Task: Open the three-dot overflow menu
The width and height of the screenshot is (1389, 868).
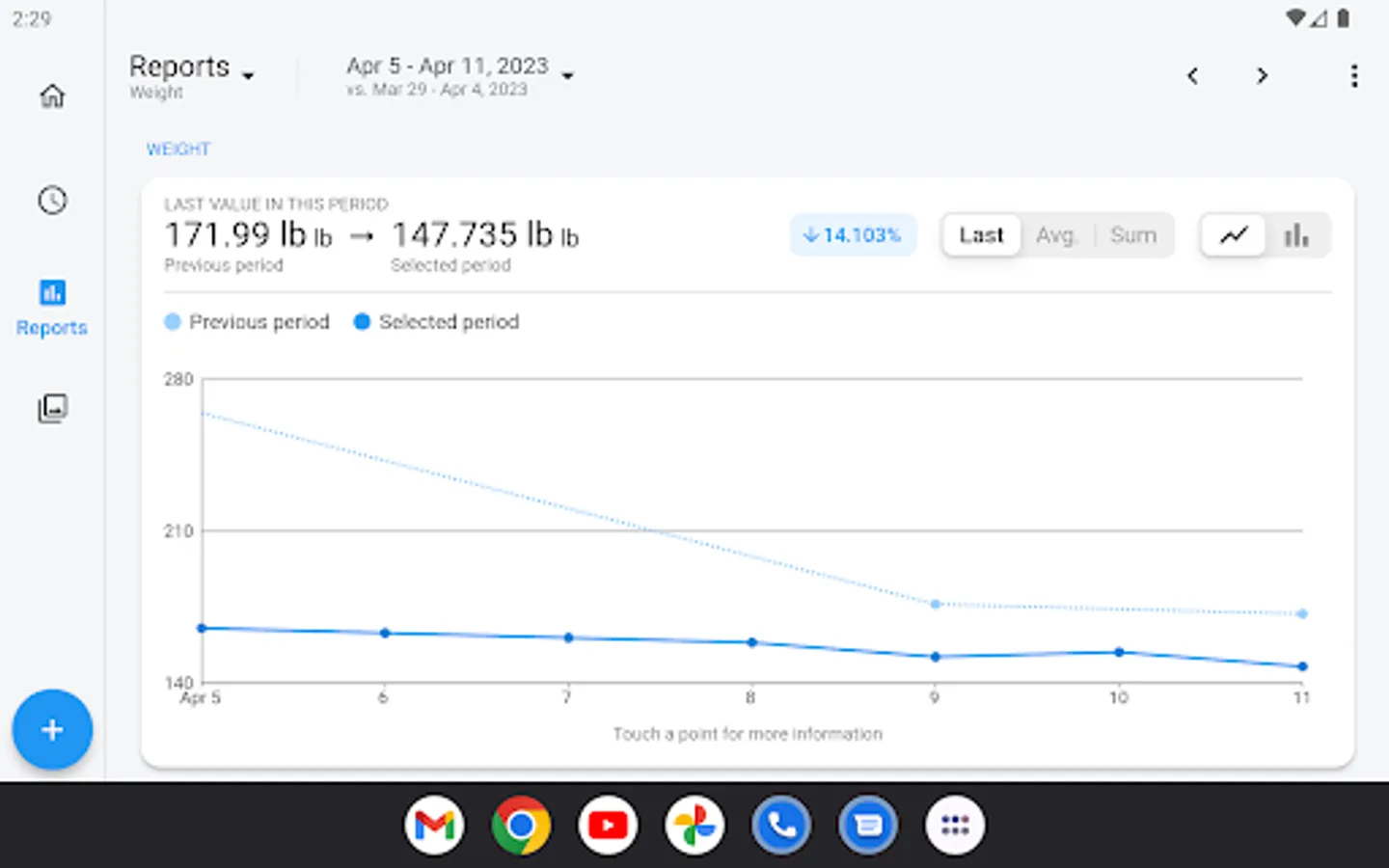Action: pyautogui.click(x=1354, y=76)
